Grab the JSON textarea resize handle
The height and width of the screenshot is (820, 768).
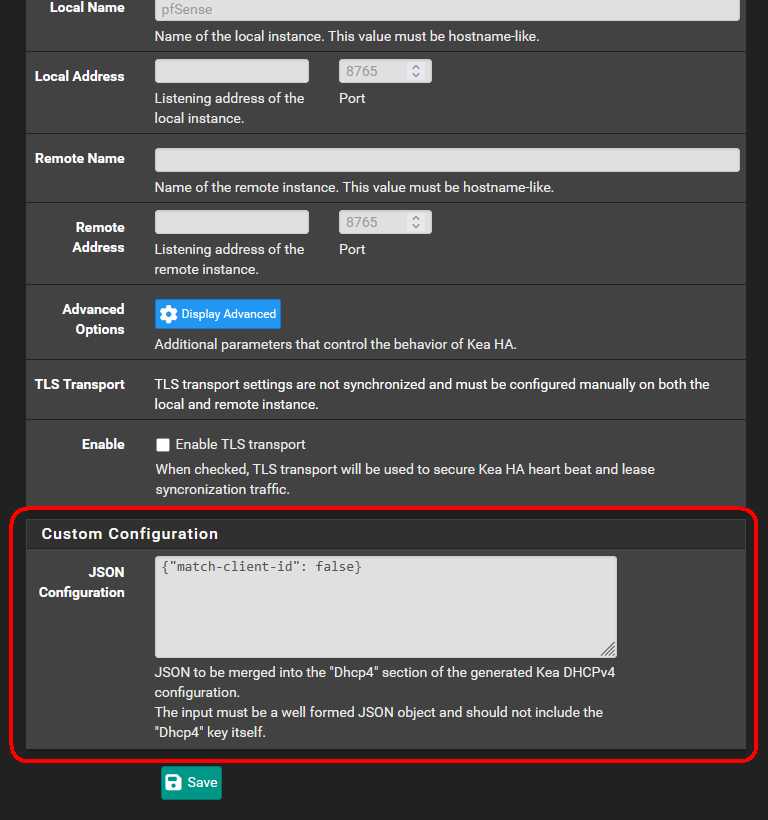pyautogui.click(x=609, y=649)
